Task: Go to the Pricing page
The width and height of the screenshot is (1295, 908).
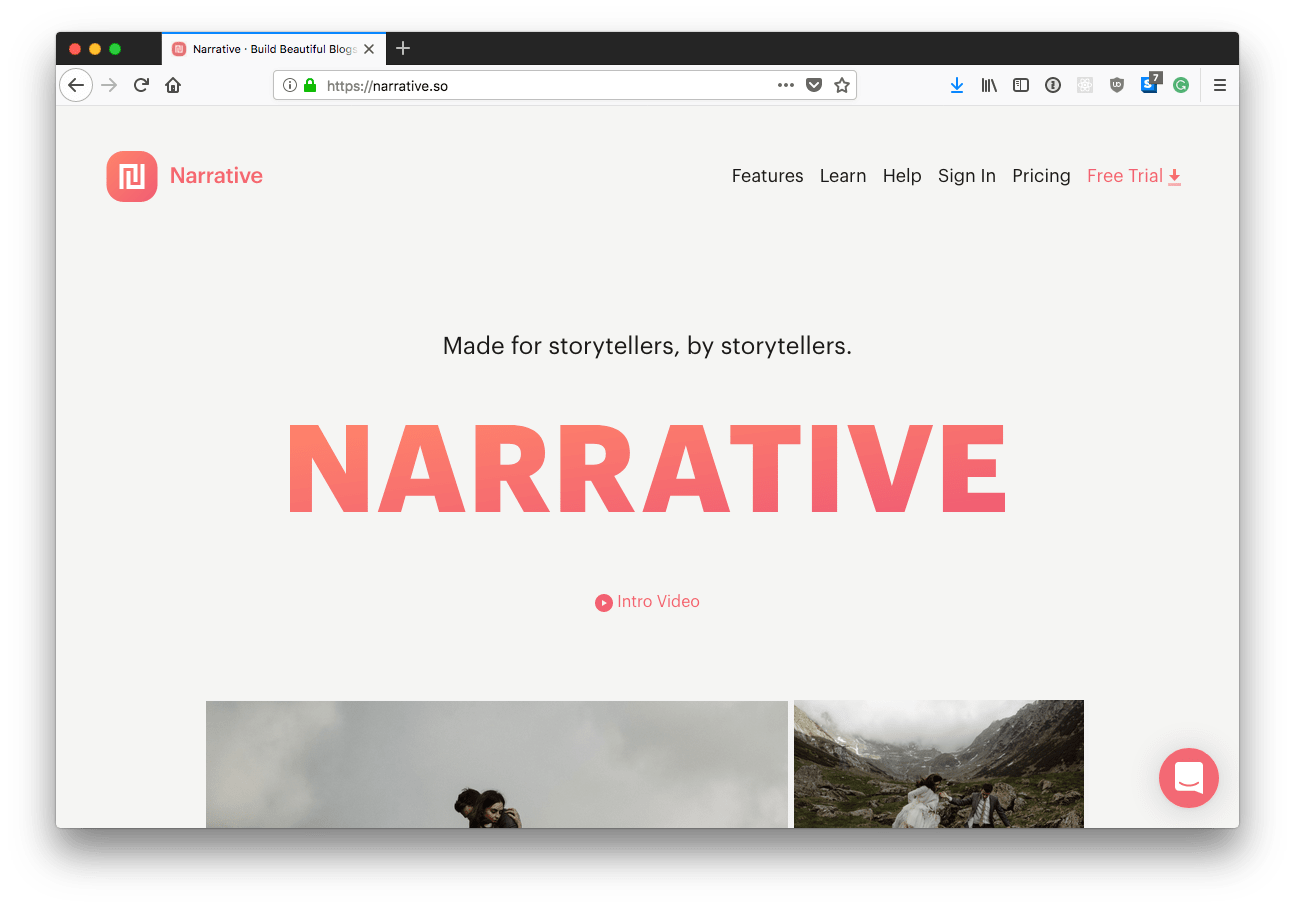Action: 1041,176
